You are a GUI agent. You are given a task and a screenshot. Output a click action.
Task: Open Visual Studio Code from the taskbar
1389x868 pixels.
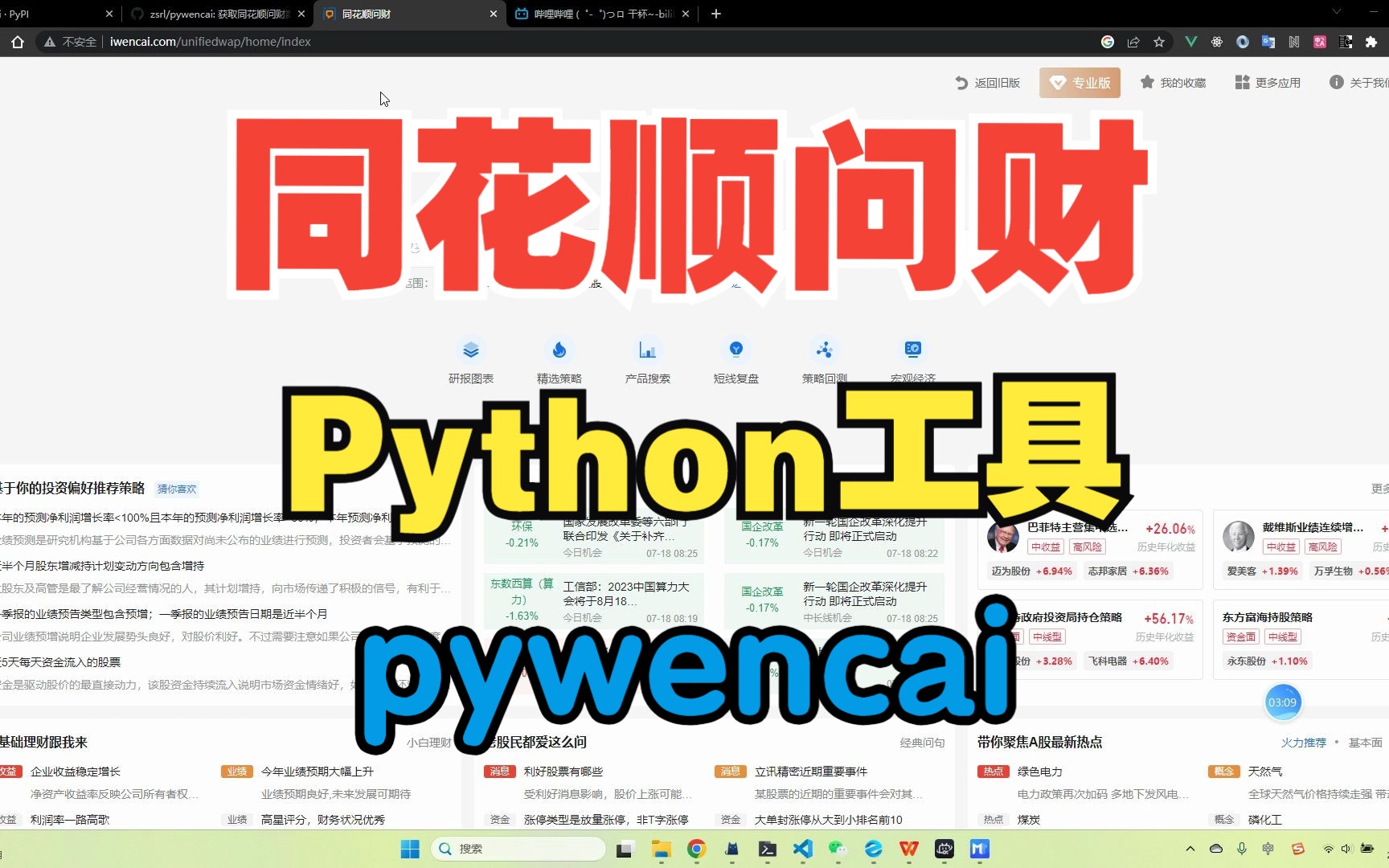click(x=803, y=849)
